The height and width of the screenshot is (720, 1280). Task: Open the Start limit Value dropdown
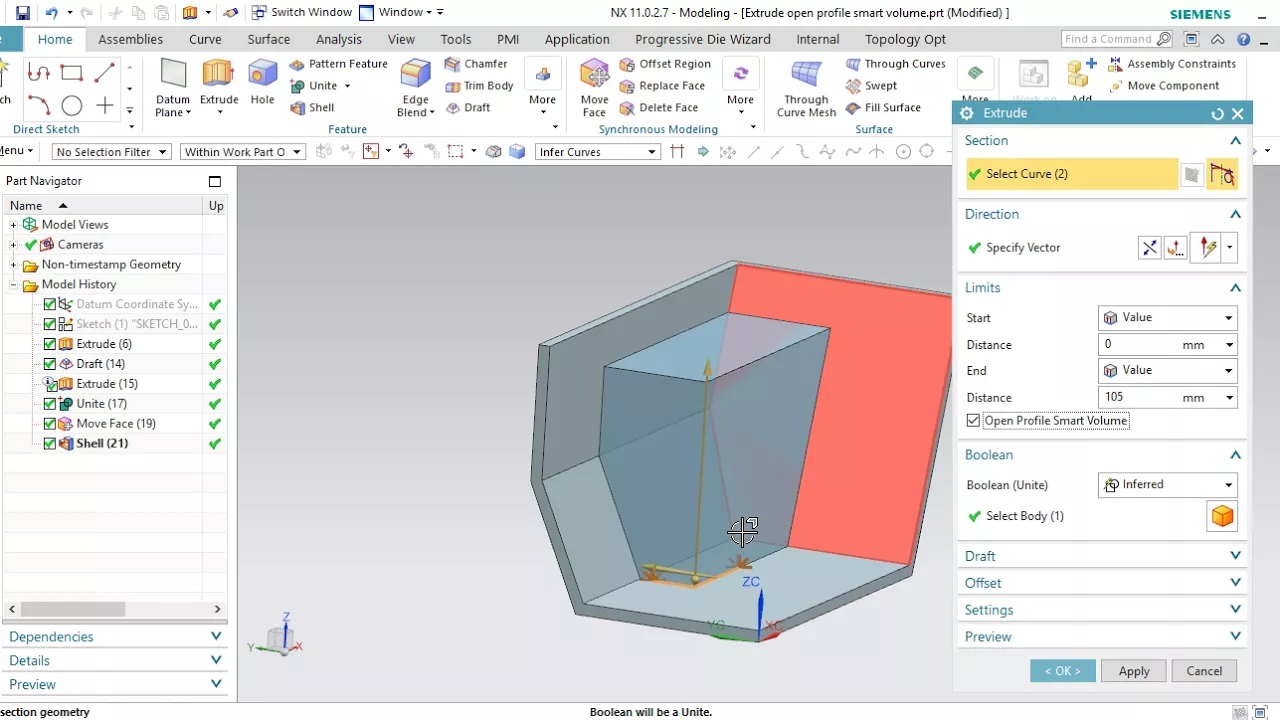click(1168, 318)
